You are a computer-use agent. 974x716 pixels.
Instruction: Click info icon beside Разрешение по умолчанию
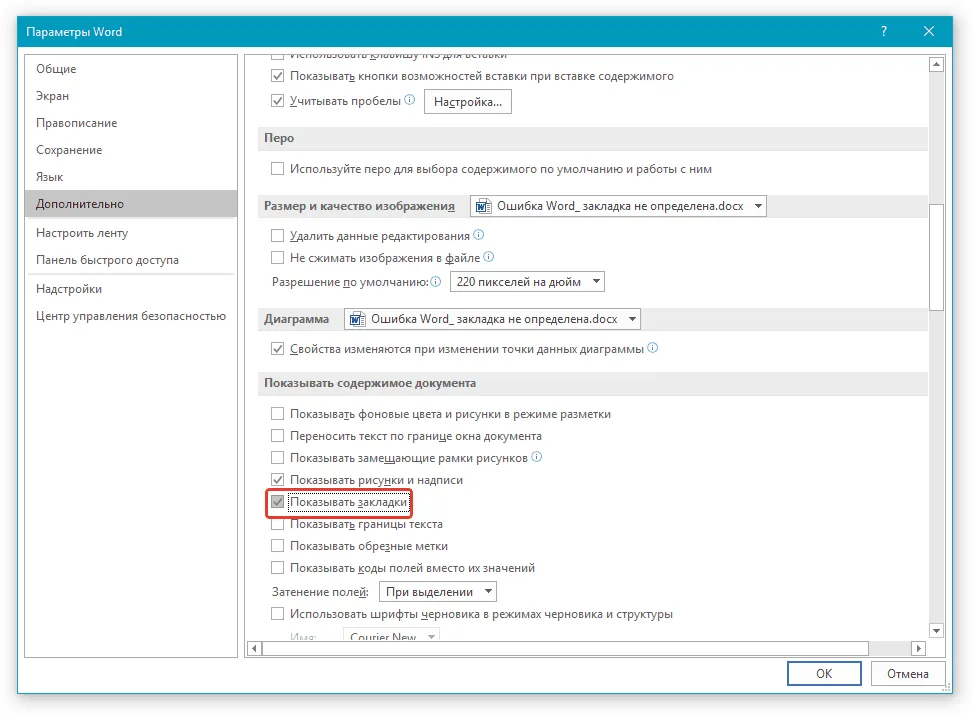(436, 281)
